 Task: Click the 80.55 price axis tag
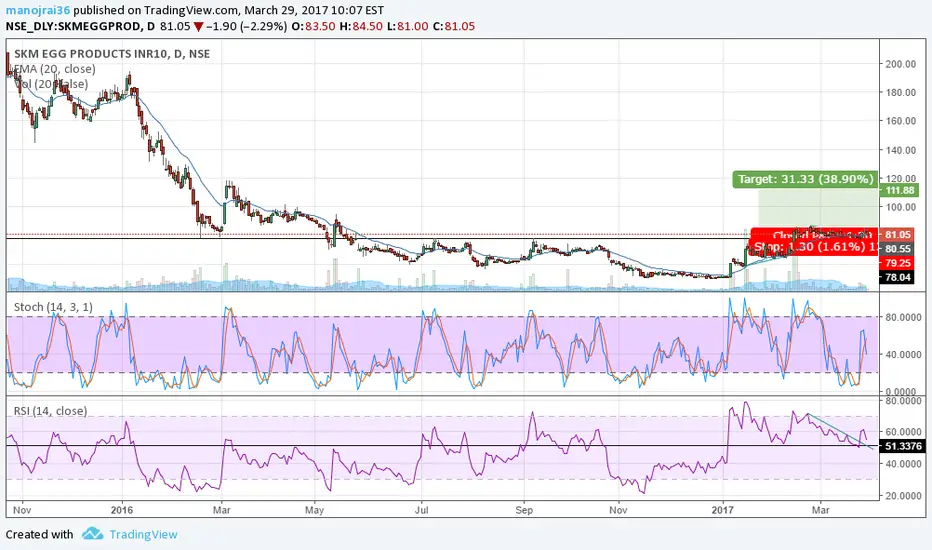point(898,249)
